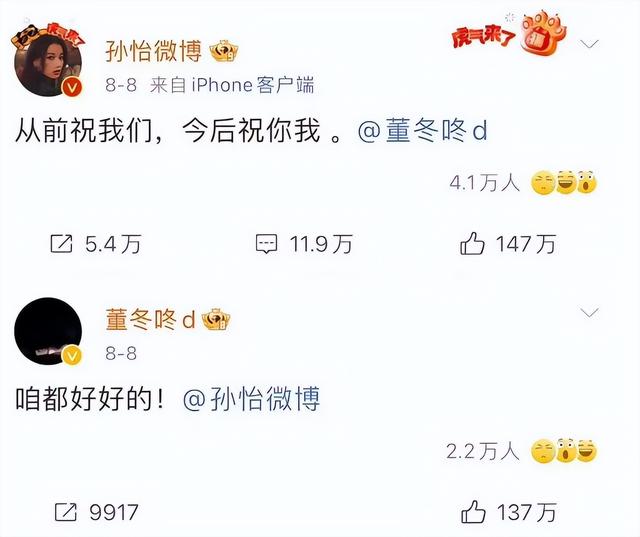The height and width of the screenshot is (537, 640).
Task: Tap the 来自 iPhone客户端 source label
Action: (x=232, y=85)
